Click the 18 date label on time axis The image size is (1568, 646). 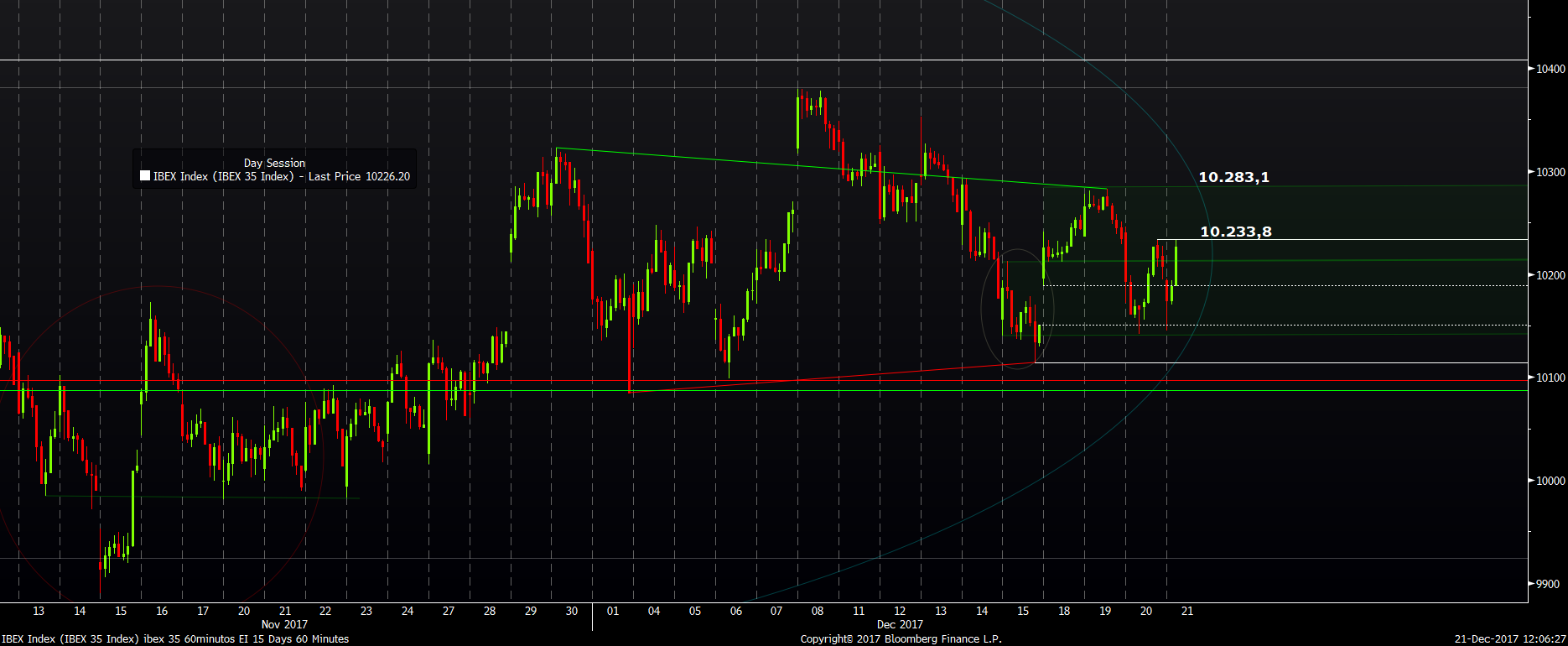(1064, 611)
